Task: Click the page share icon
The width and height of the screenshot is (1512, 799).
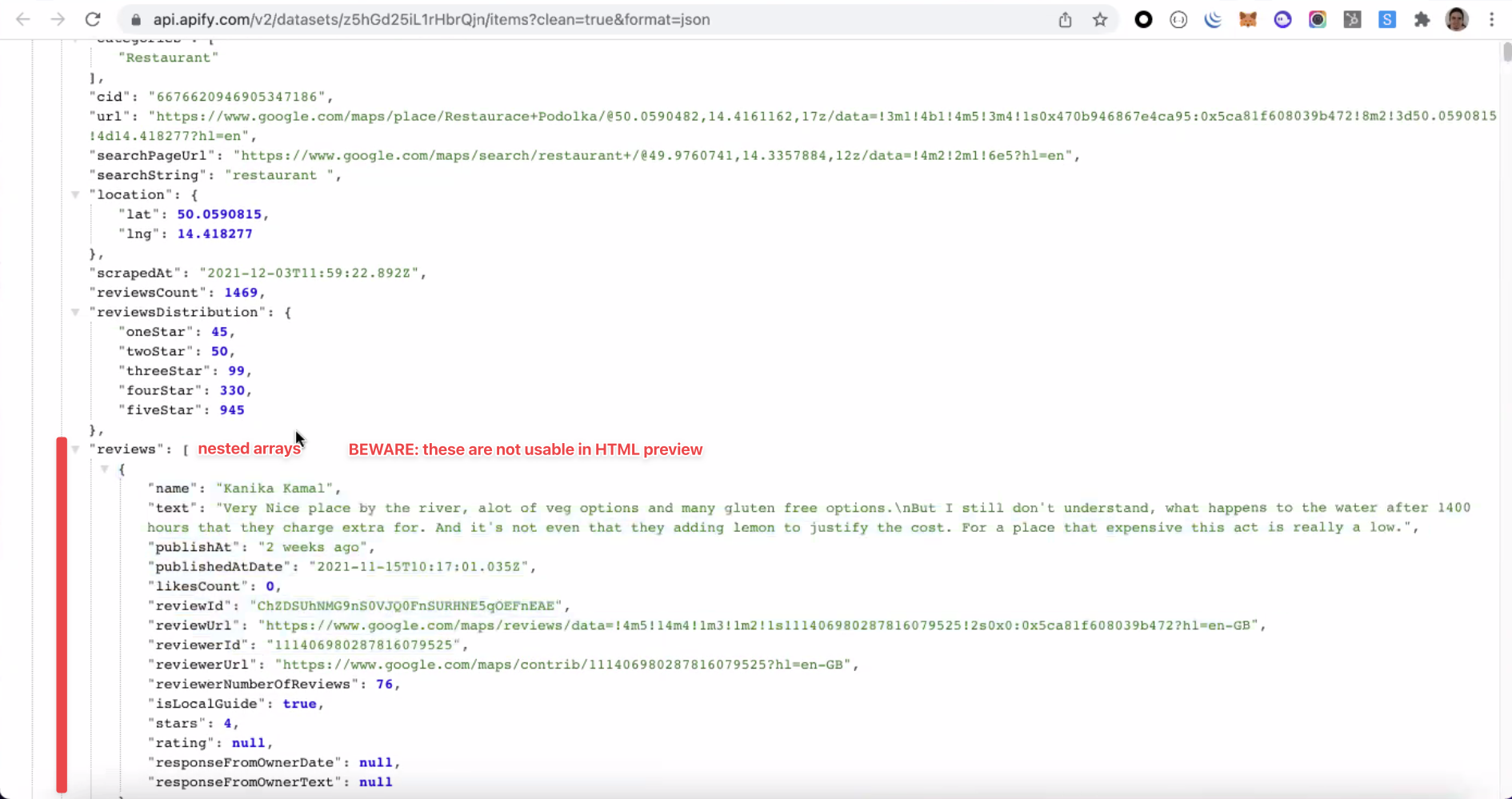Action: coord(1065,19)
